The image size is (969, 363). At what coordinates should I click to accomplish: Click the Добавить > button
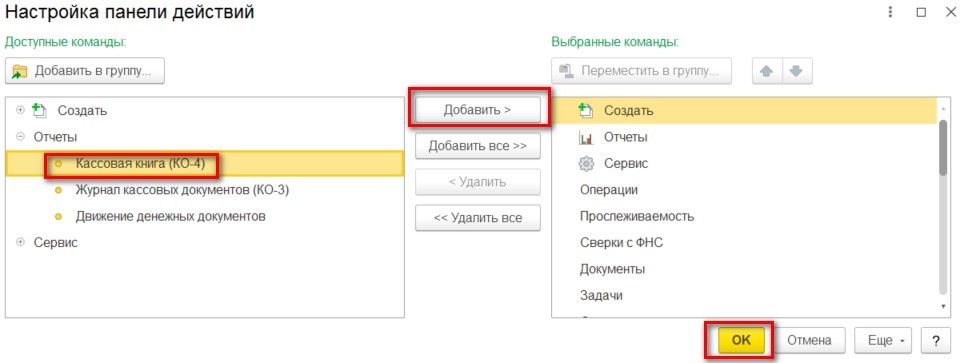(x=477, y=110)
